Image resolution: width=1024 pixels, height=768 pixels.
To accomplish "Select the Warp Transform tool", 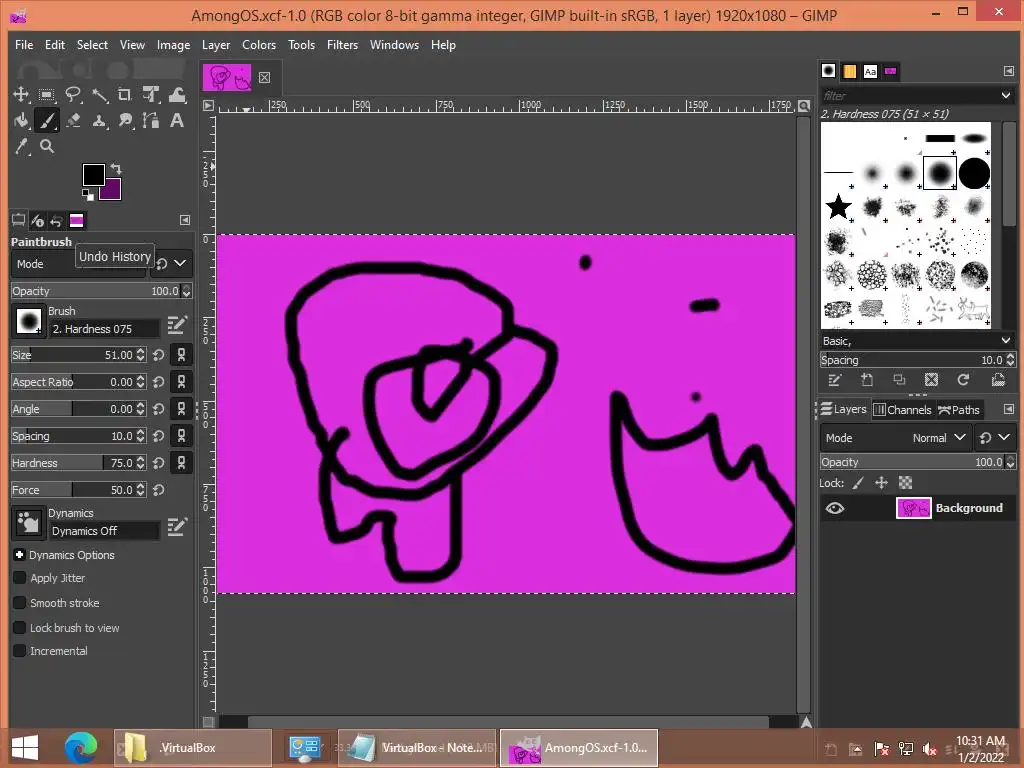I will click(177, 95).
